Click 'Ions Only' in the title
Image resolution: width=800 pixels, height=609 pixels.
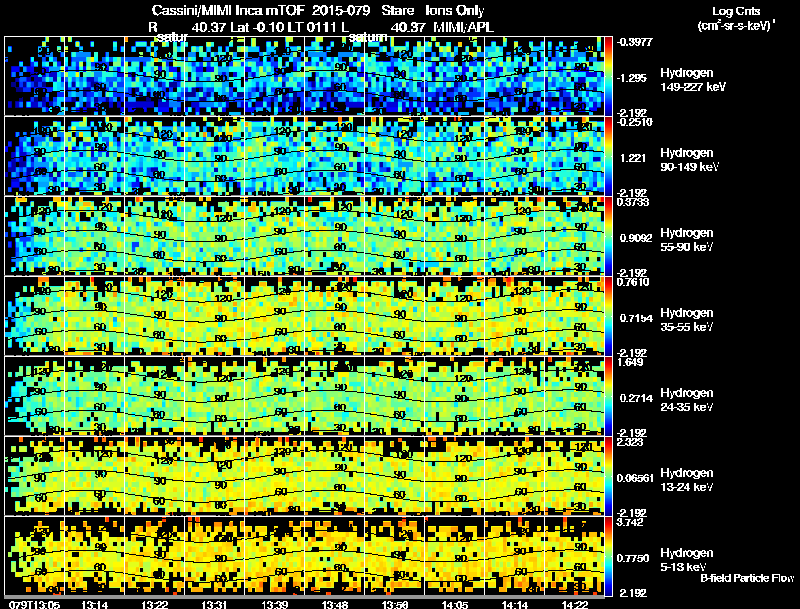pyautogui.click(x=455, y=11)
